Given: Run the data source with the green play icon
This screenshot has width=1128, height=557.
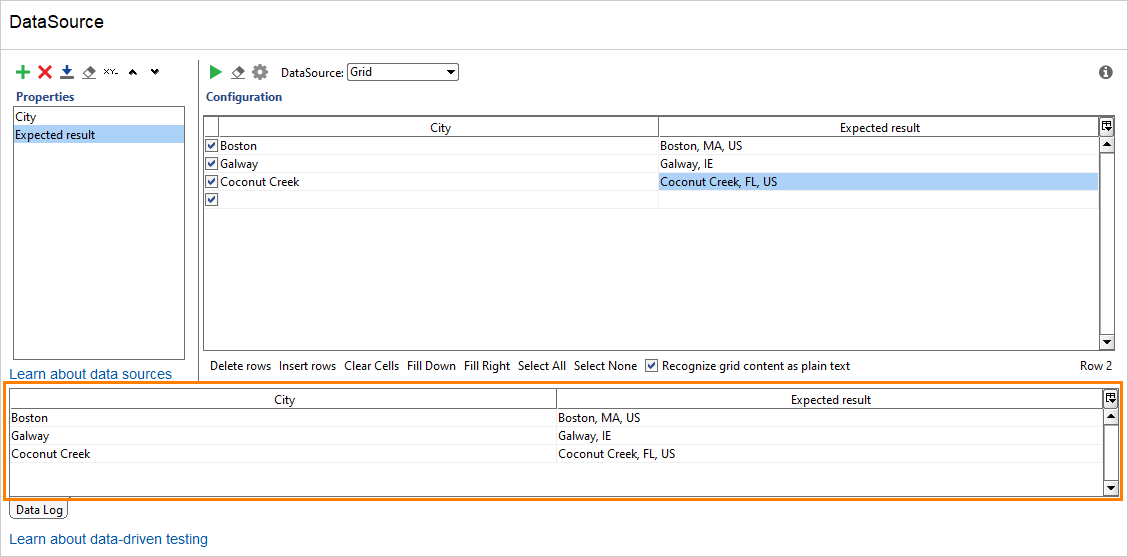Looking at the screenshot, I should (x=216, y=72).
